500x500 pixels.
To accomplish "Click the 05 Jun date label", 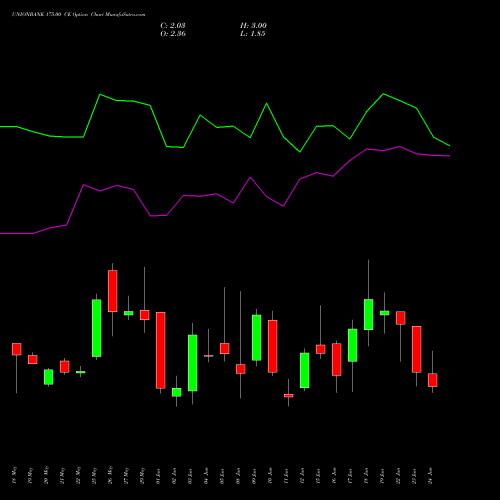I will tap(222, 476).
